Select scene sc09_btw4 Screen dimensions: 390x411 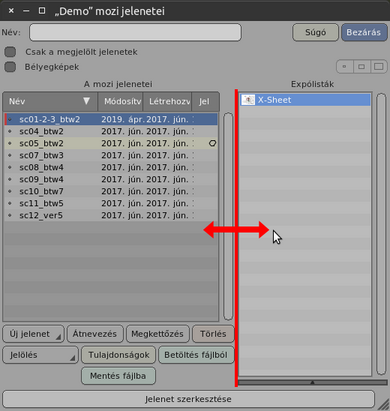[111, 179]
